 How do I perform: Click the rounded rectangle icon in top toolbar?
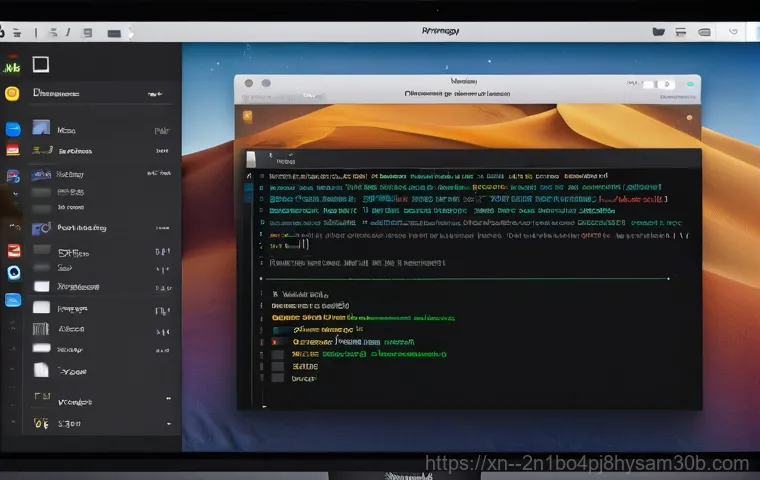click(704, 32)
